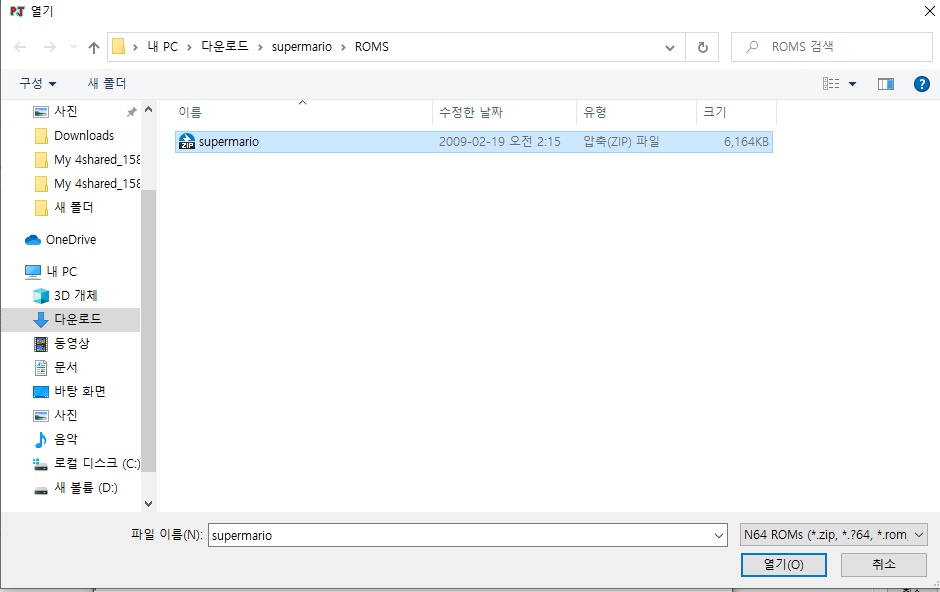This screenshot has width=940, height=592.
Task: Click the 내 PC computer icon
Action: click(x=33, y=272)
